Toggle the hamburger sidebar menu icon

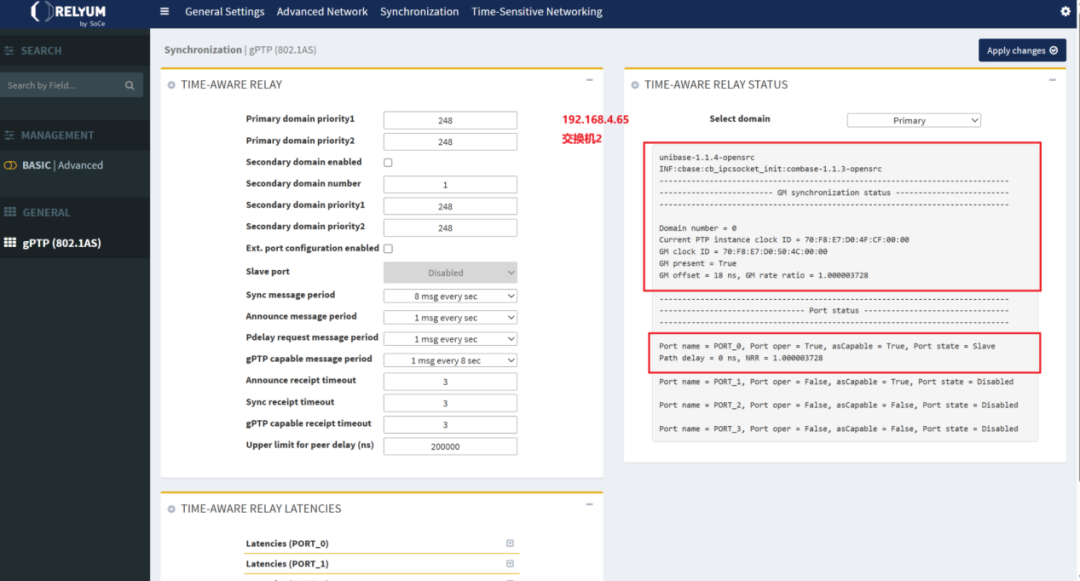[164, 11]
